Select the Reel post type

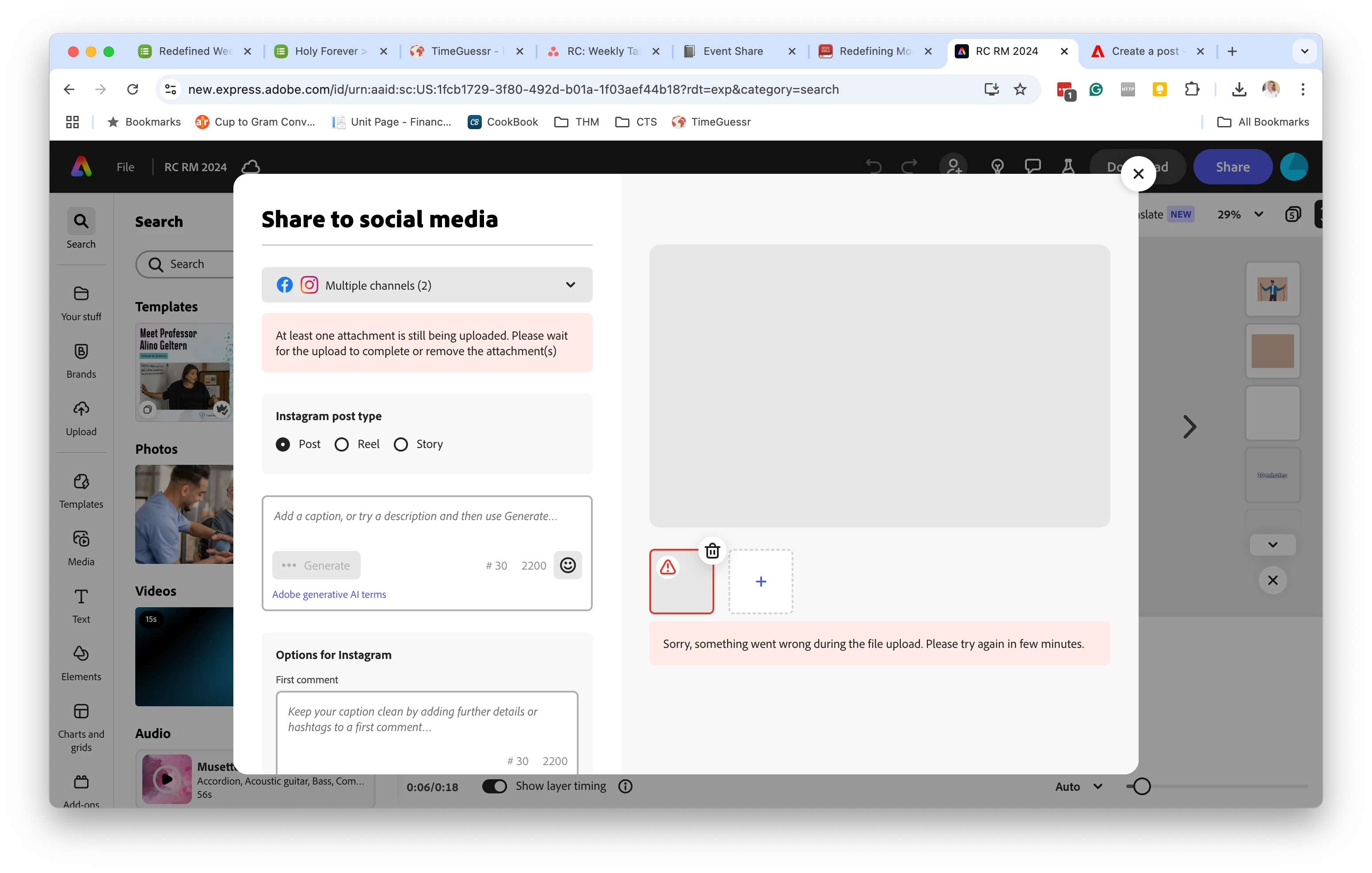tap(341, 444)
